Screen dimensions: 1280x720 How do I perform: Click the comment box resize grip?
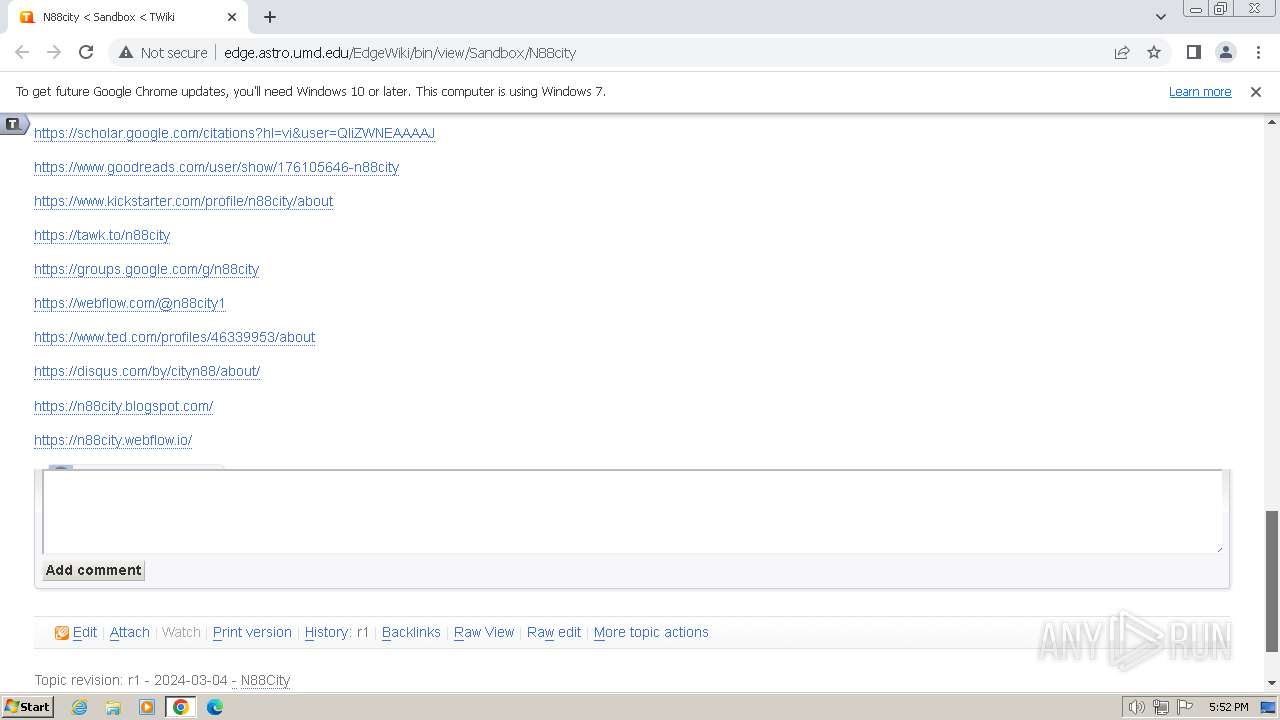tap(1218, 547)
